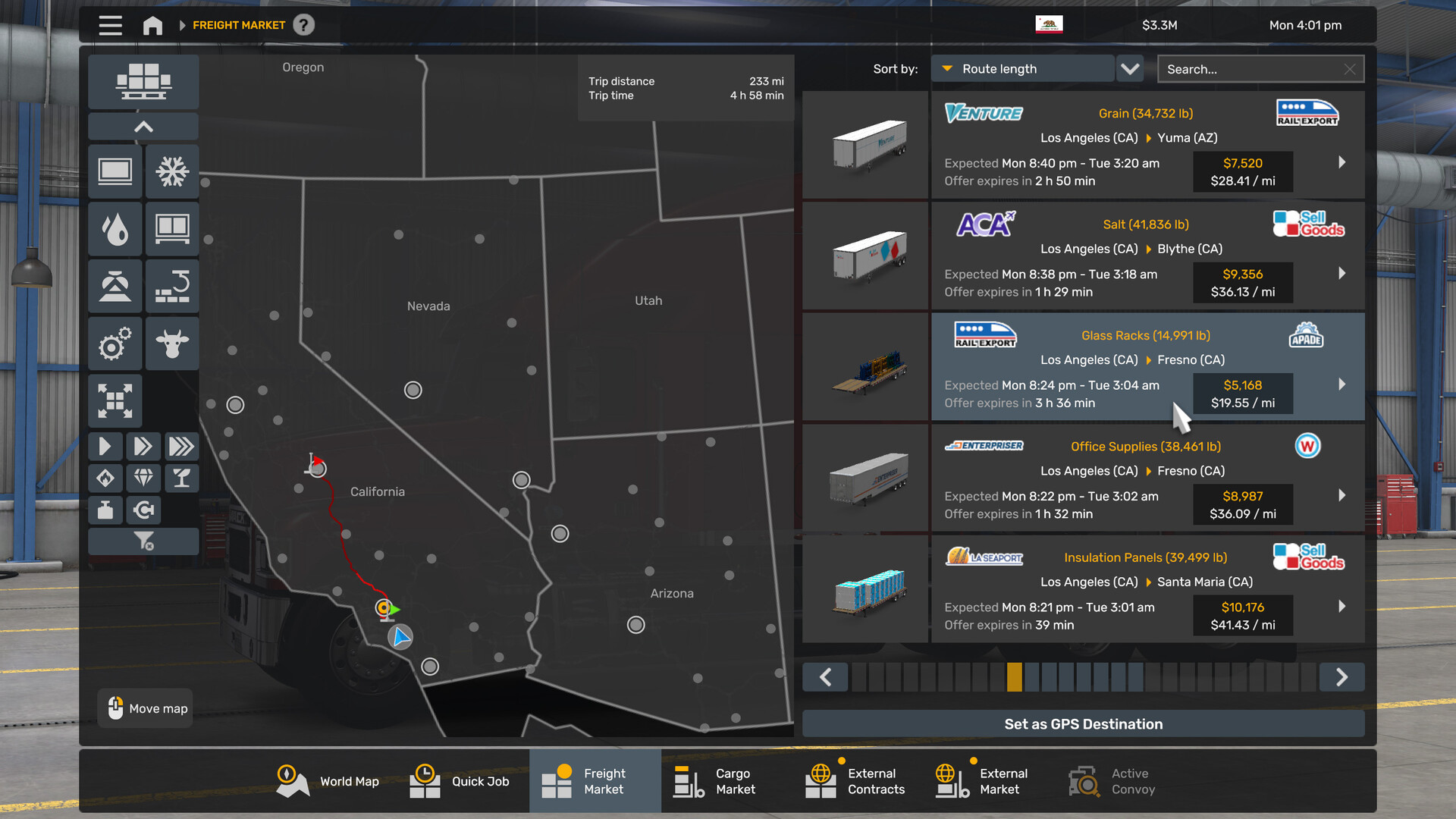Image resolution: width=1456 pixels, height=819 pixels.
Task: Toggle the livestock cattle cargo filter
Action: click(172, 344)
